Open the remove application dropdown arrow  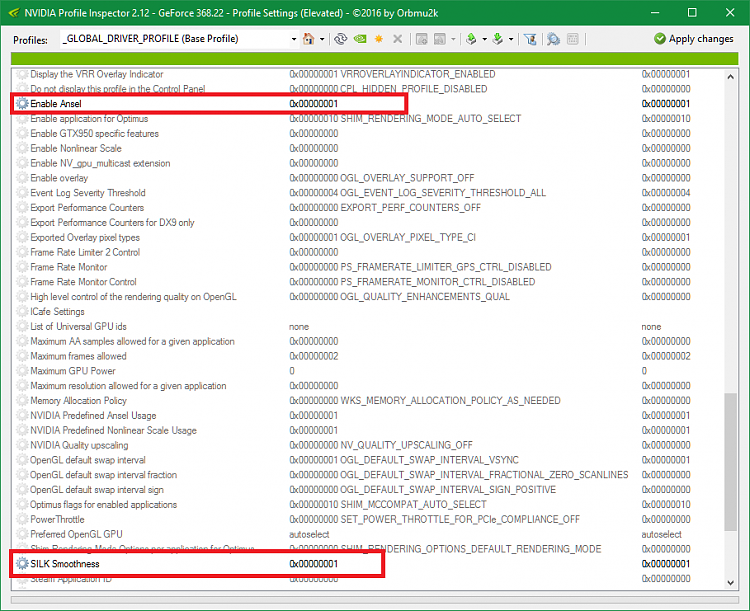[452, 39]
